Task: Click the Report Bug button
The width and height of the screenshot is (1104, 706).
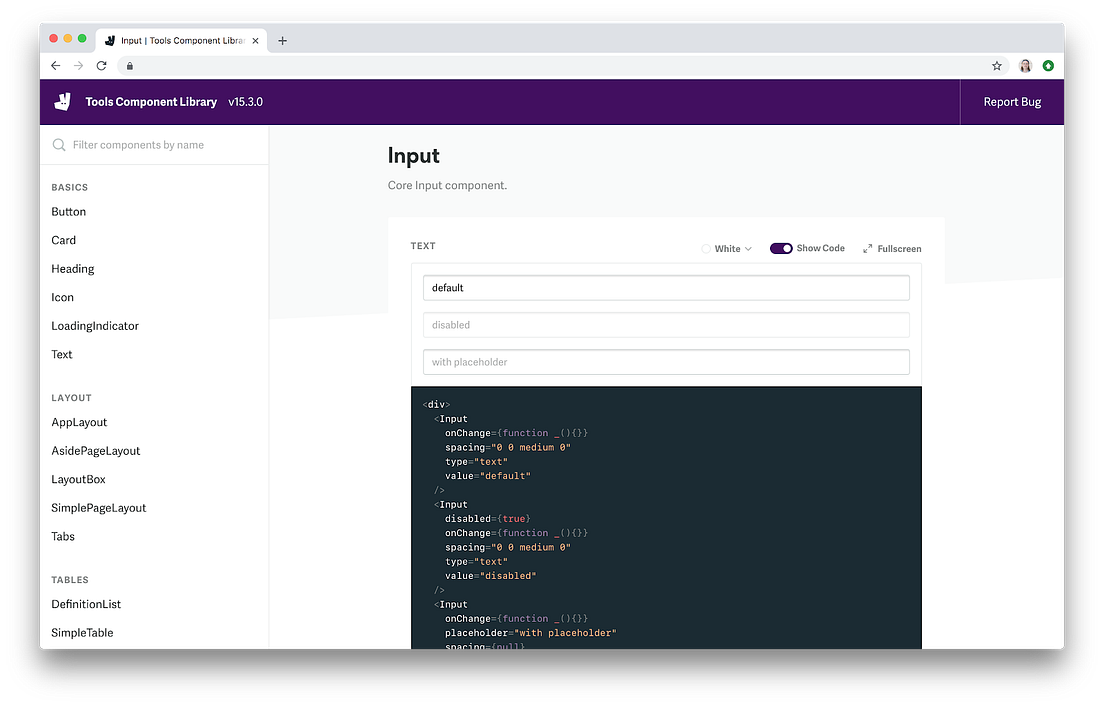Action: point(1012,102)
